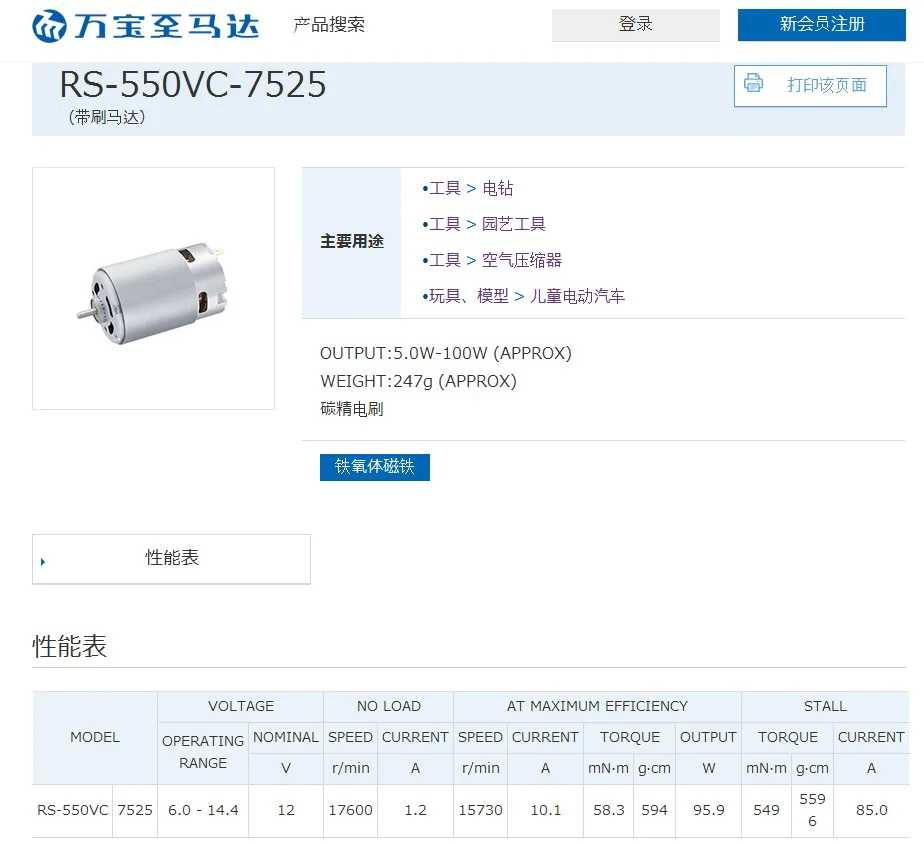Click the printer icon in print button
This screenshot has width=924, height=844.
[x=753, y=83]
